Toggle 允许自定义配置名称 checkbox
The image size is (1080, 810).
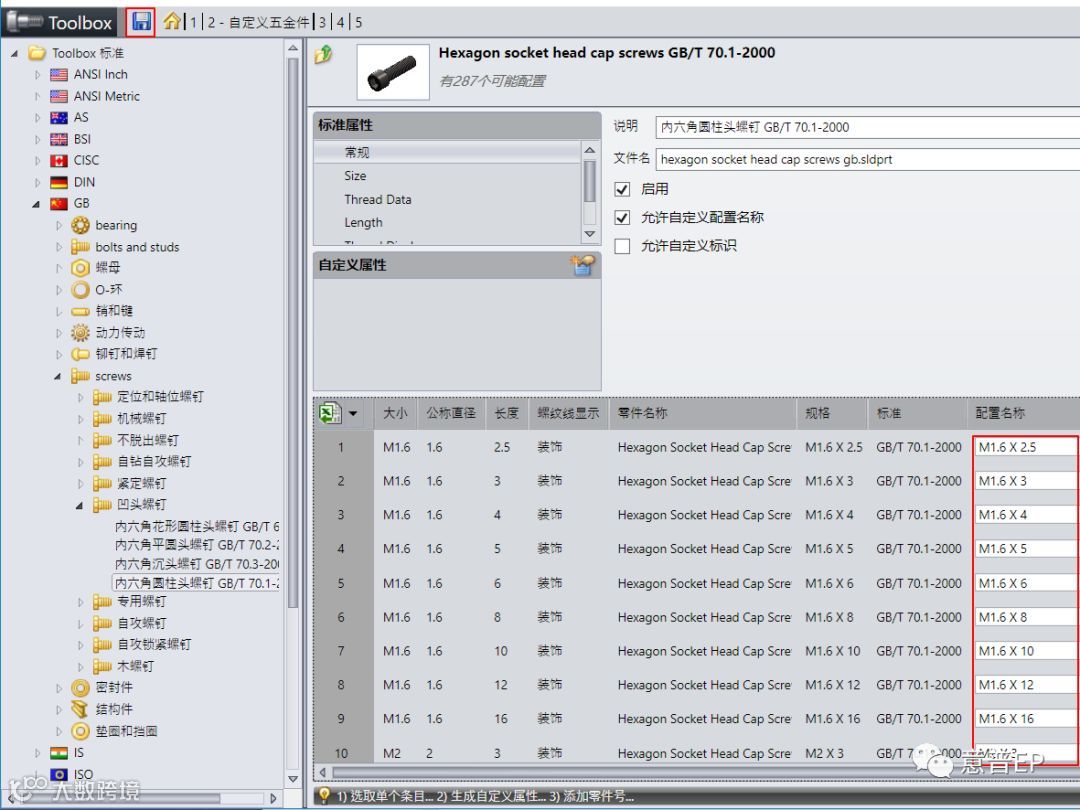click(622, 218)
